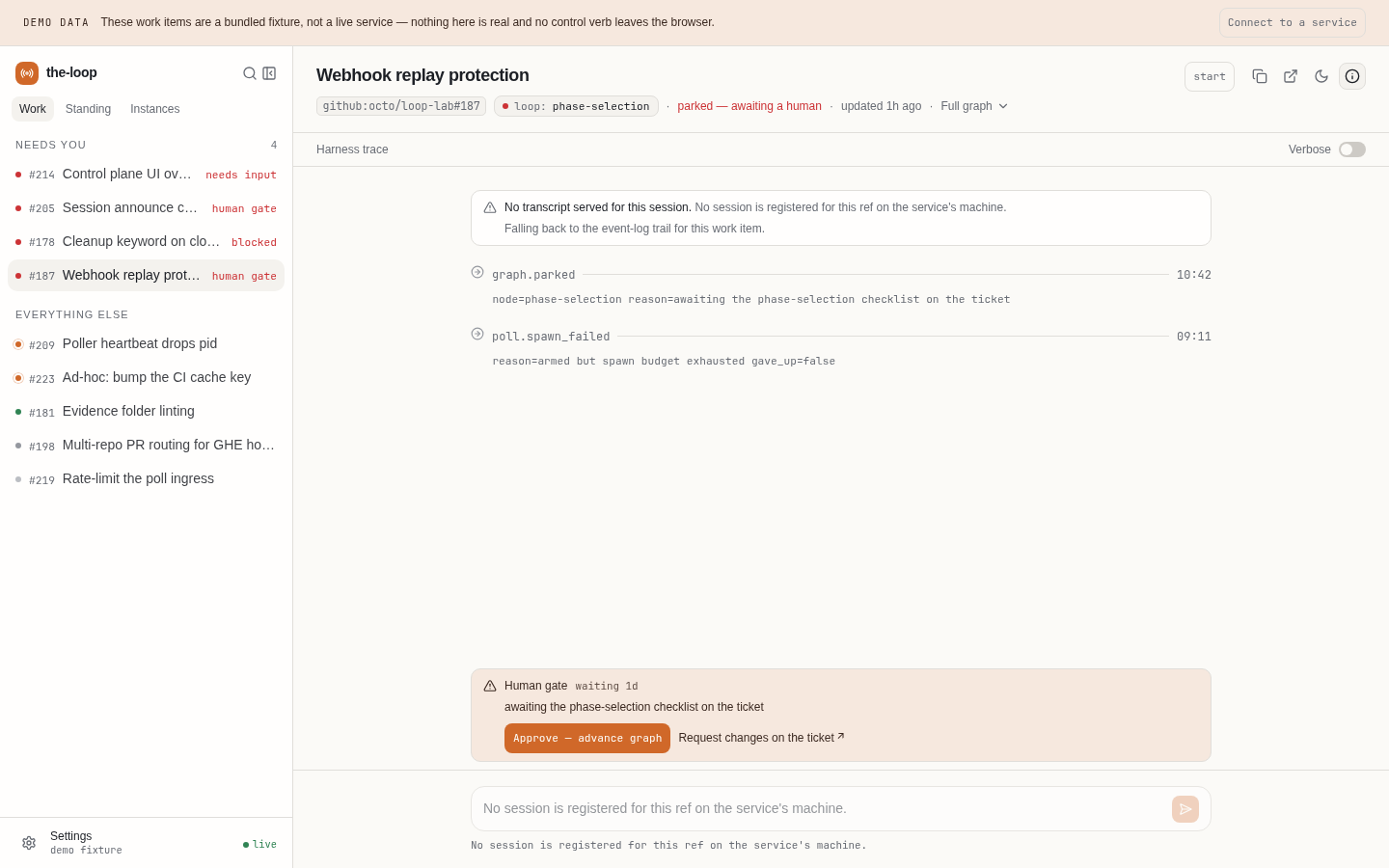Open #223 Ad-hoc: bump the CI cache key
The height and width of the screenshot is (868, 1389).
click(146, 378)
